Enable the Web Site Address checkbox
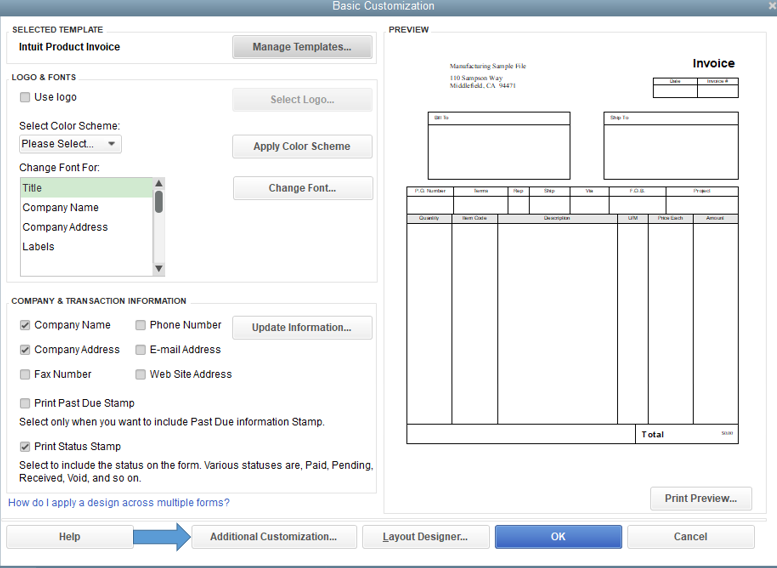Viewport: 777px width, 568px height. coord(141,374)
